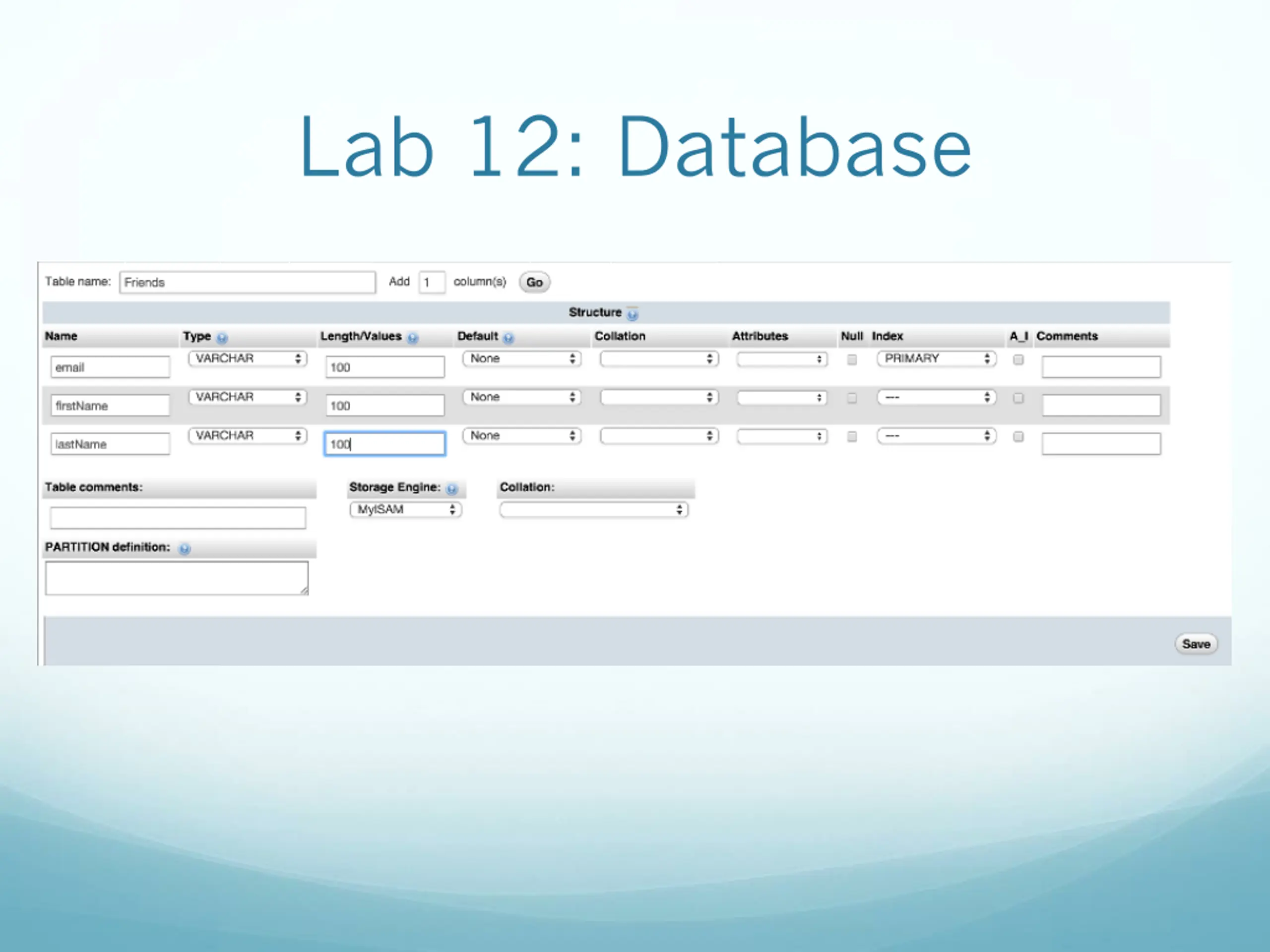The height and width of the screenshot is (952, 1270).
Task: Click Comments field for lastName row
Action: tap(1101, 444)
